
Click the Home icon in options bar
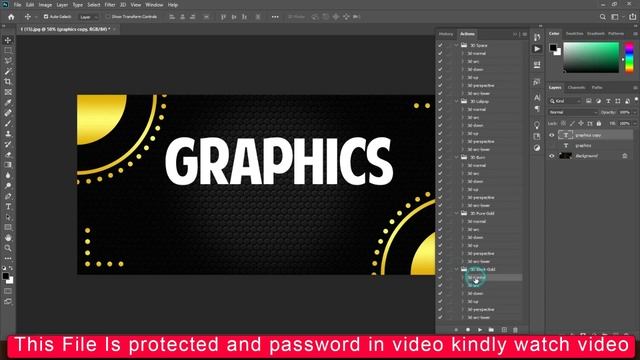click(11, 17)
